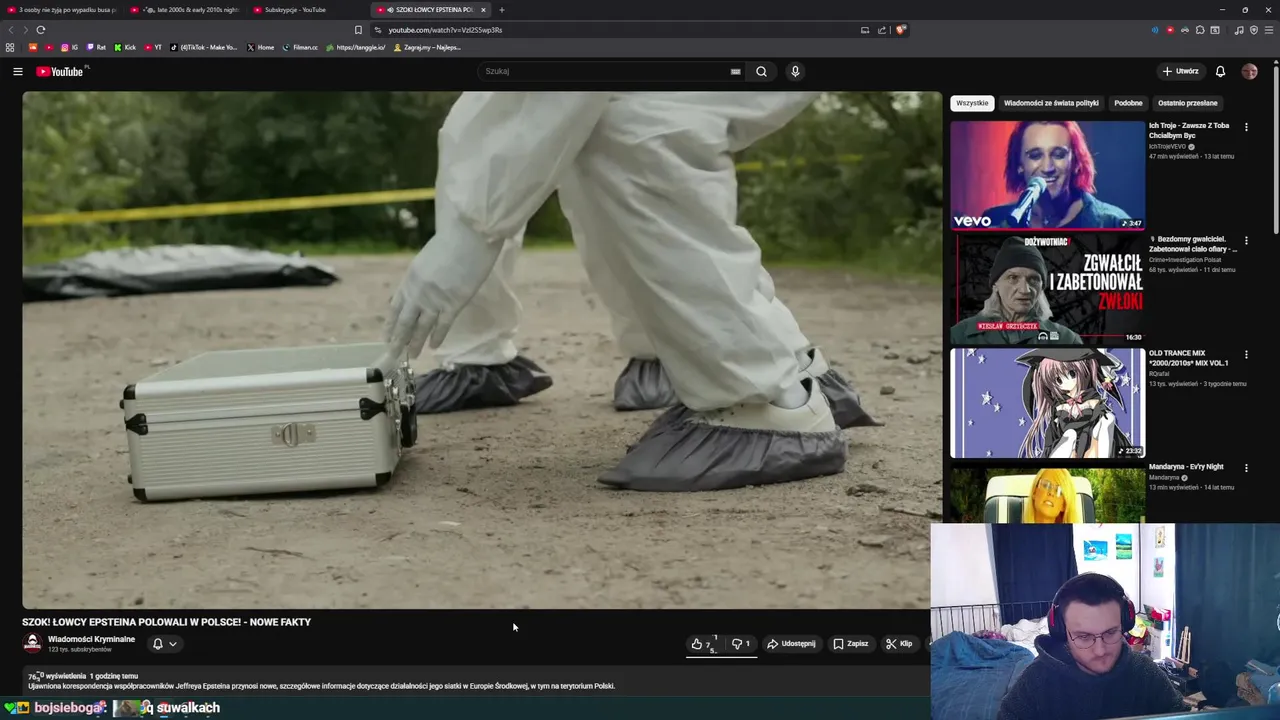Share page icon in address bar

(882, 30)
